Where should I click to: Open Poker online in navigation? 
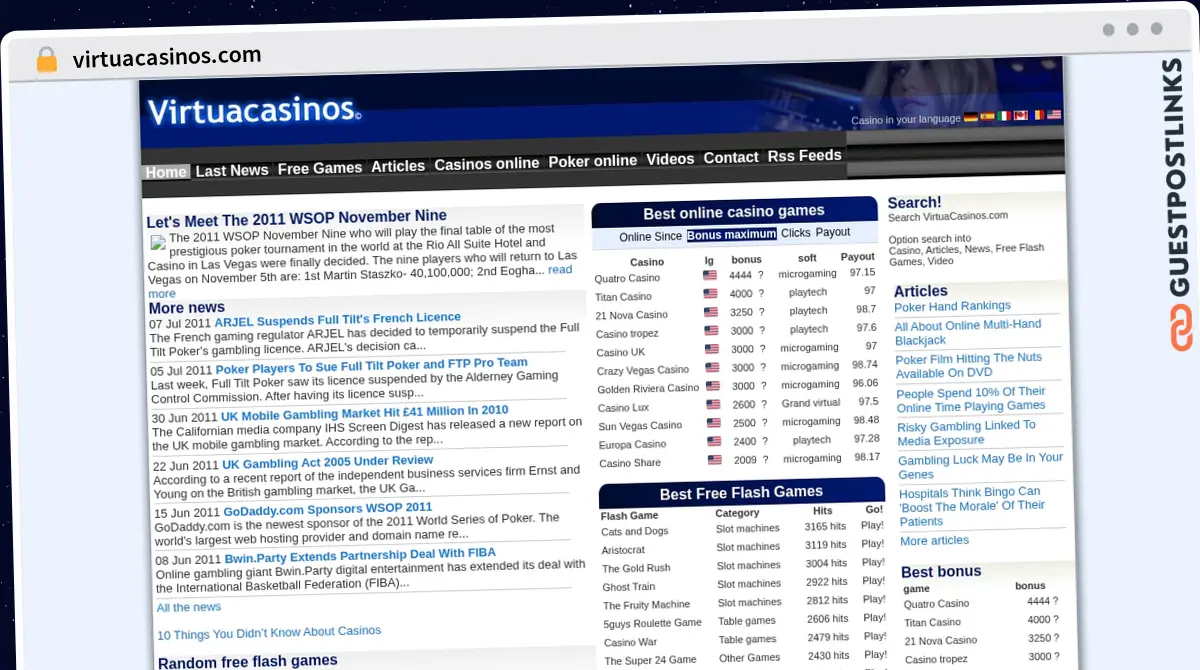pyautogui.click(x=593, y=161)
